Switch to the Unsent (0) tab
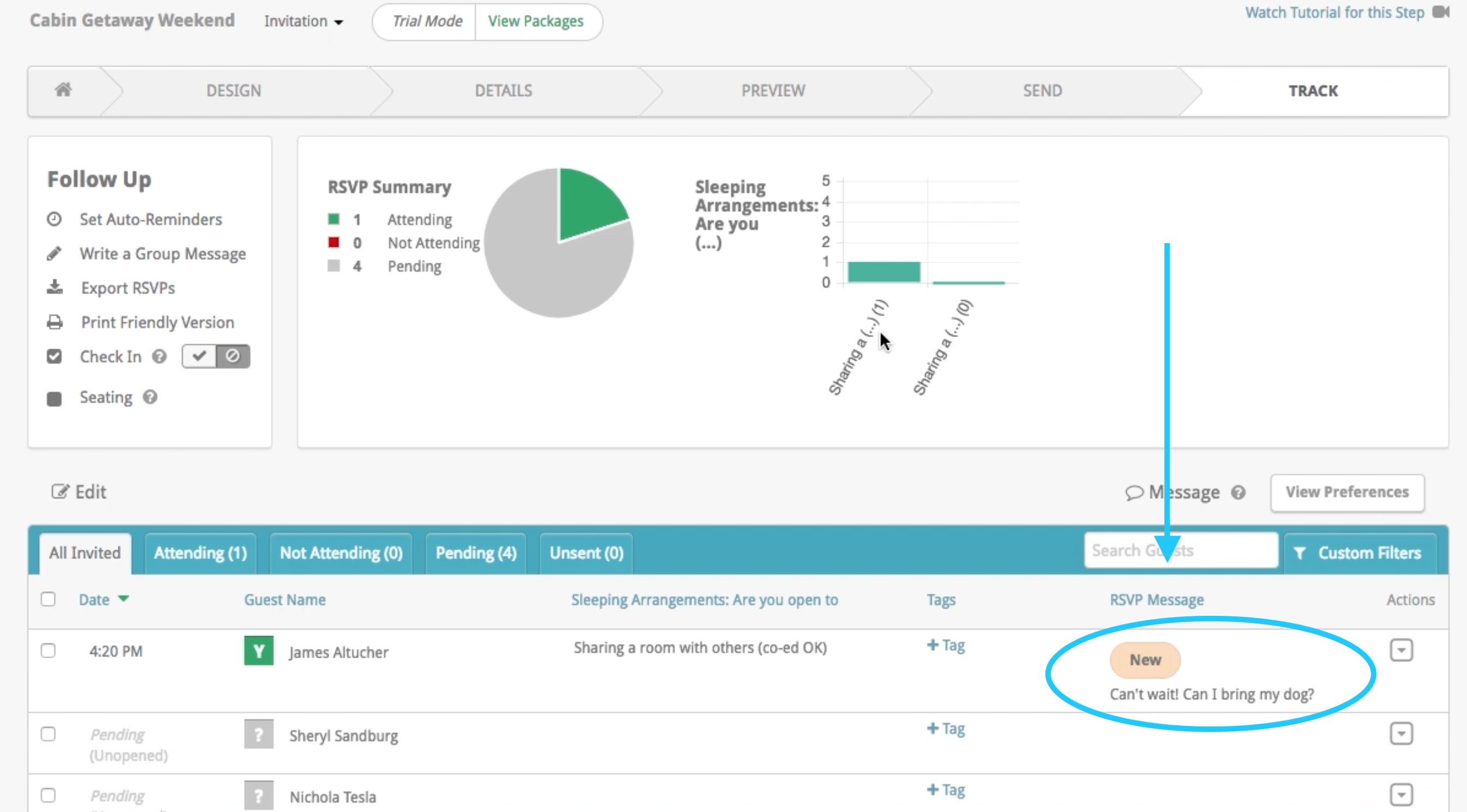The image size is (1467, 812). 586,553
